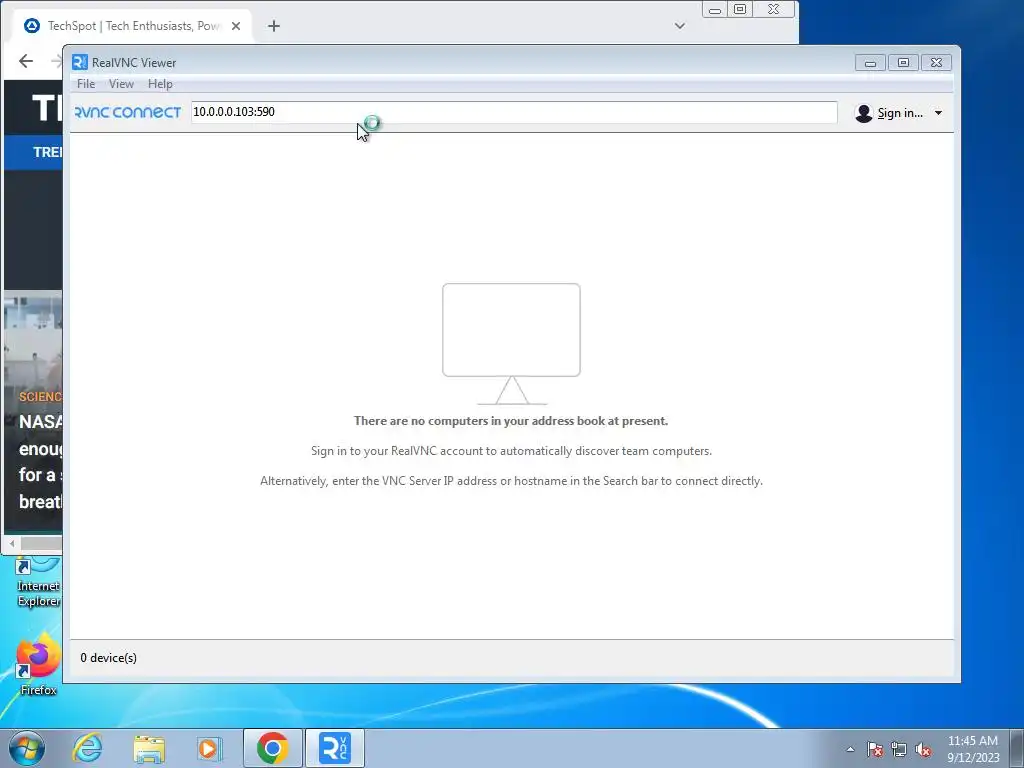This screenshot has width=1024, height=768.
Task: Click the user avatar icon beside Sign in
Action: [864, 113]
